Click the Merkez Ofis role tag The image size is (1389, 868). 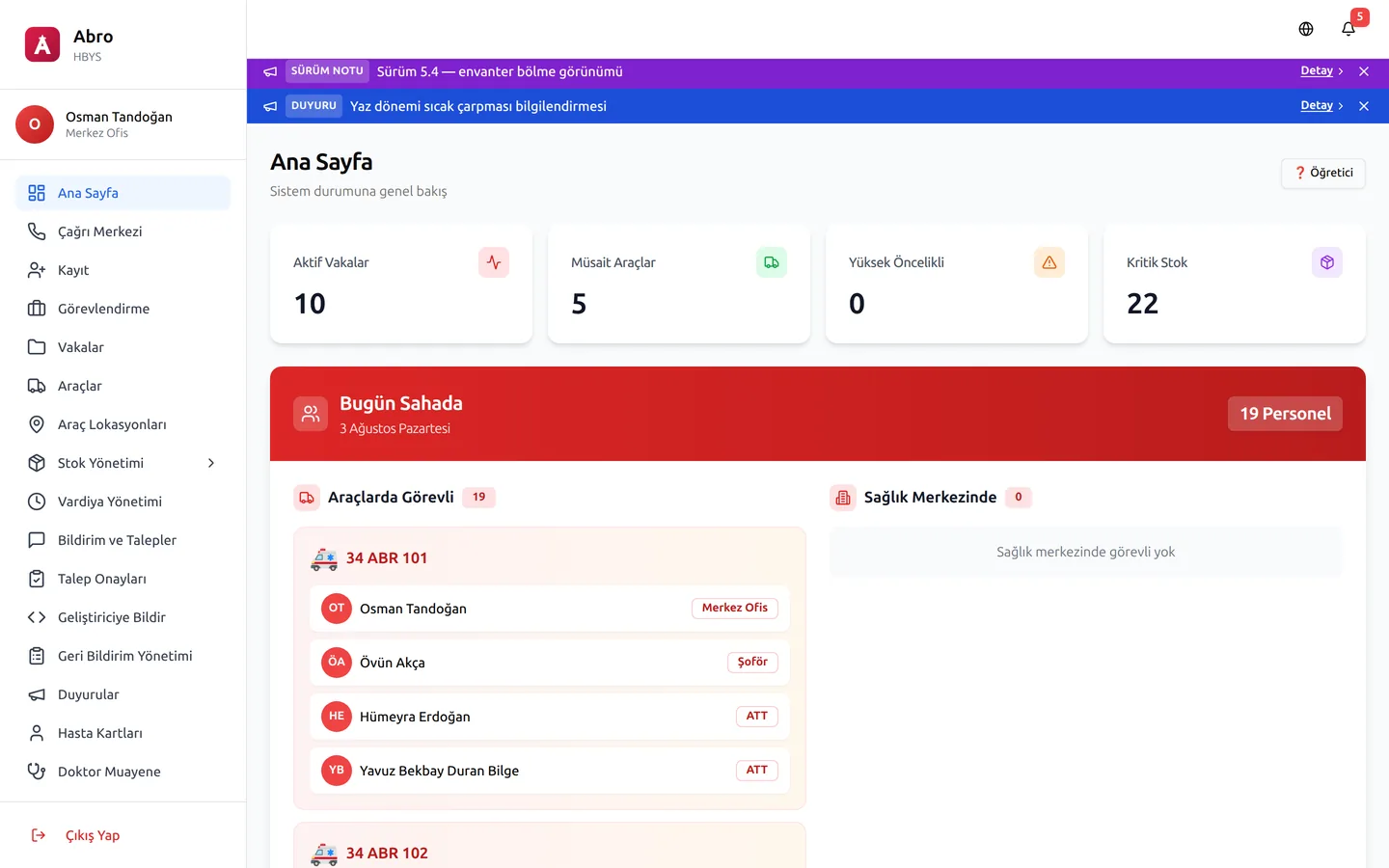coord(735,608)
